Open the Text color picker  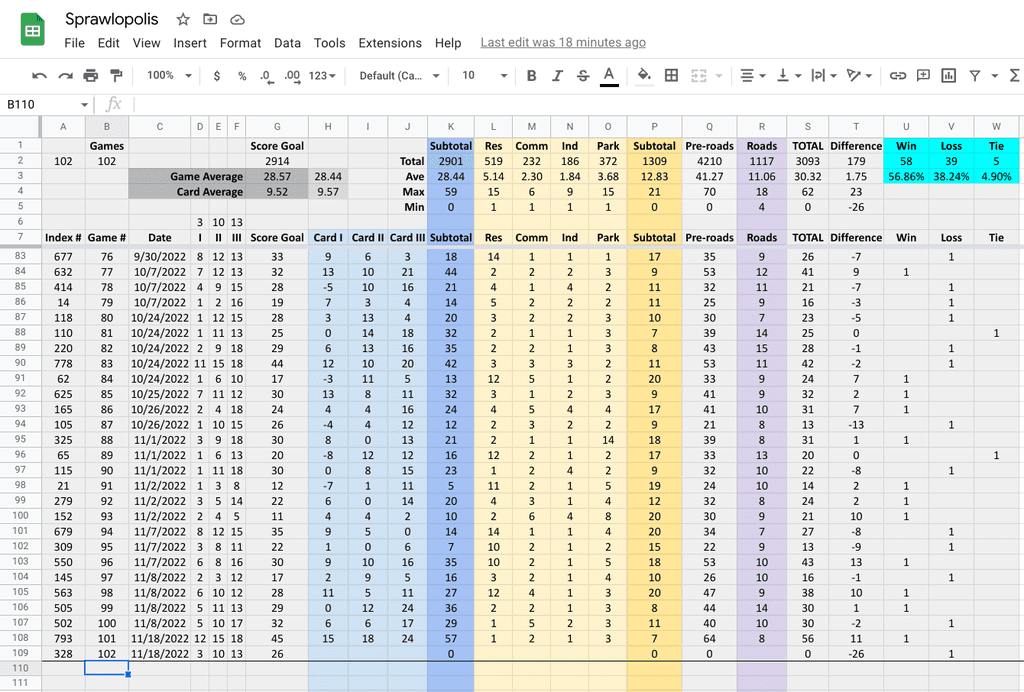tap(606, 75)
